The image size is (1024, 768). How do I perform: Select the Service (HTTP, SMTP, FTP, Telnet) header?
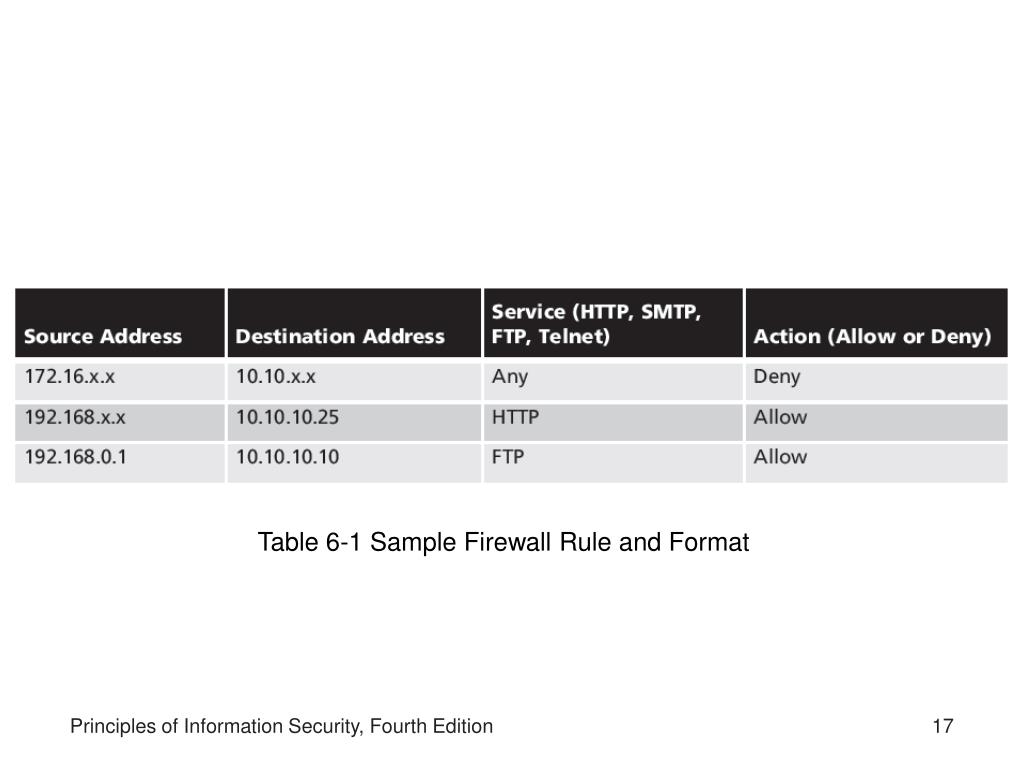pos(613,323)
